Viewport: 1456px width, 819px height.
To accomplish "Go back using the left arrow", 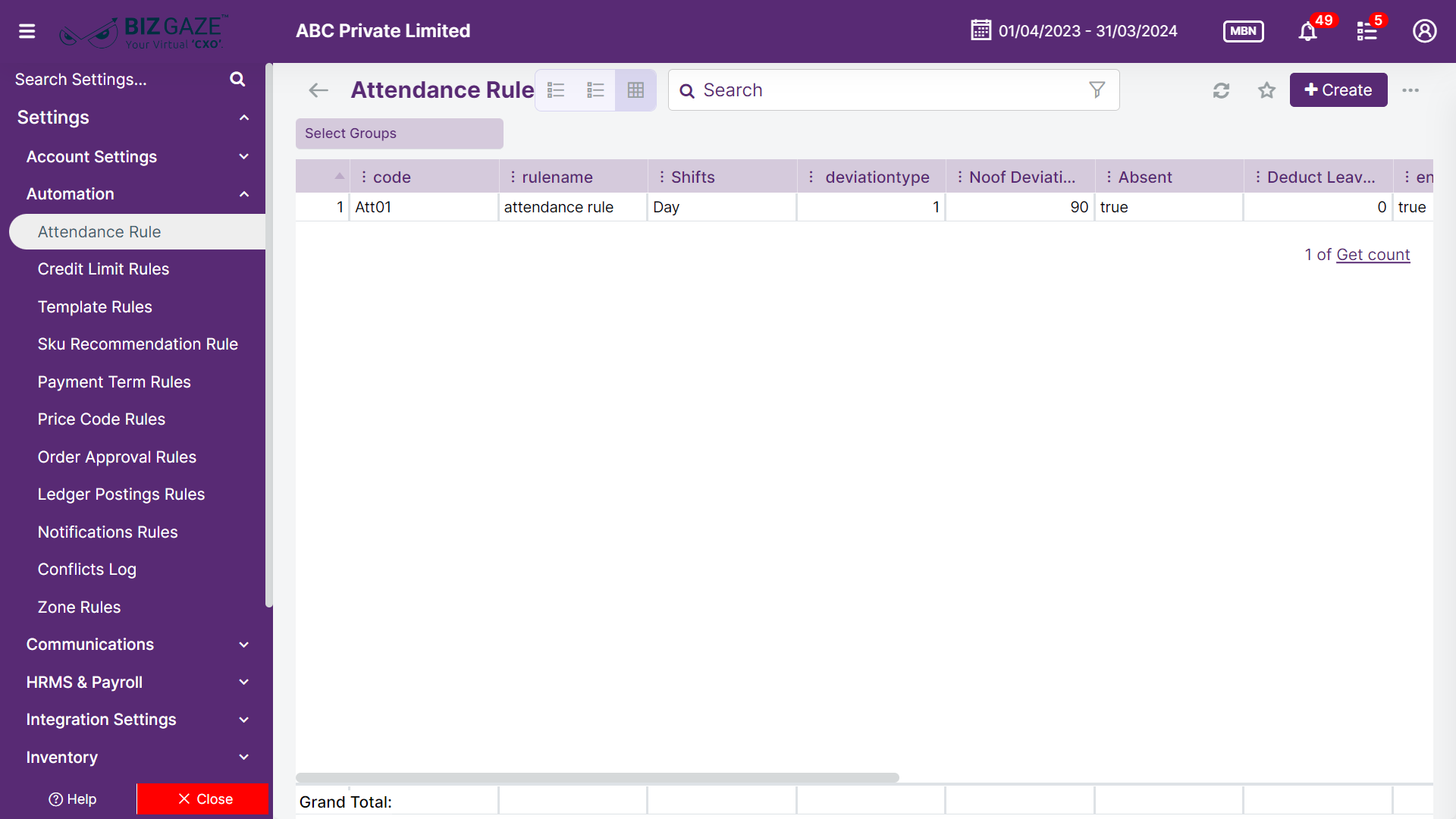I will [x=318, y=90].
